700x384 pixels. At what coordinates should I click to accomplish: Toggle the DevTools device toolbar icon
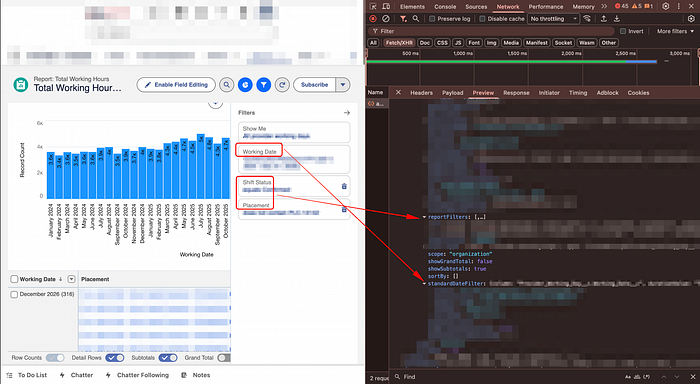386,6
